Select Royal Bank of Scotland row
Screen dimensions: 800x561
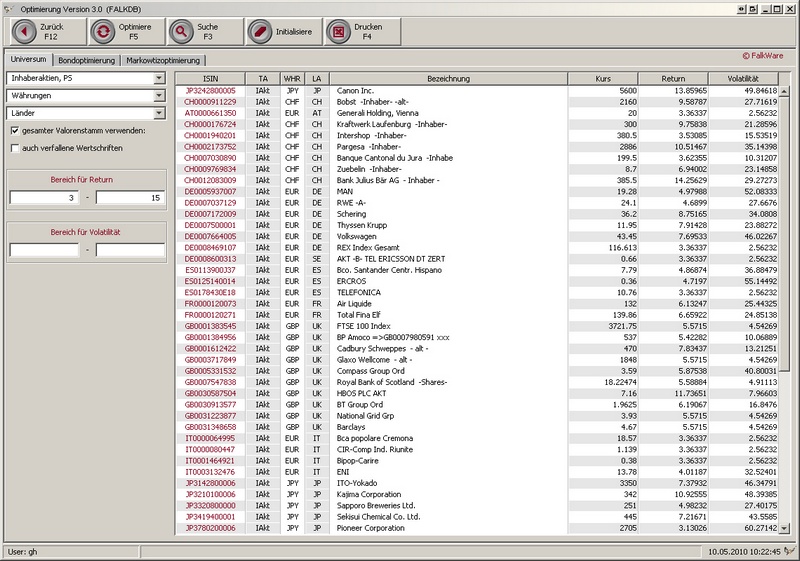tap(477, 382)
